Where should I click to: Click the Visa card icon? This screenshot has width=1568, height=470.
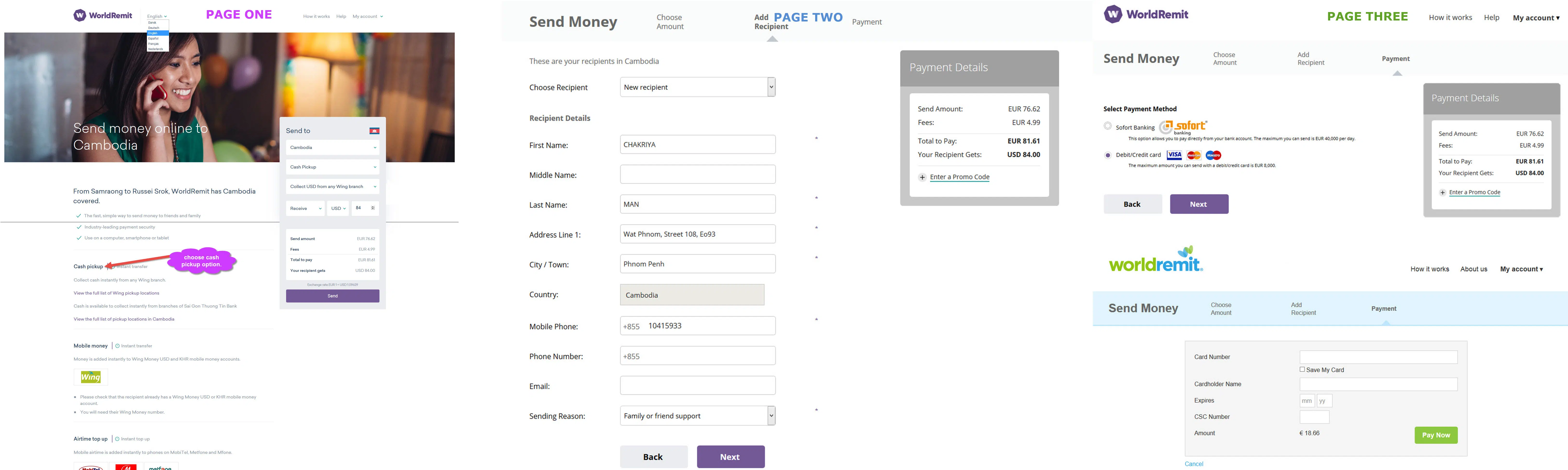(1174, 155)
